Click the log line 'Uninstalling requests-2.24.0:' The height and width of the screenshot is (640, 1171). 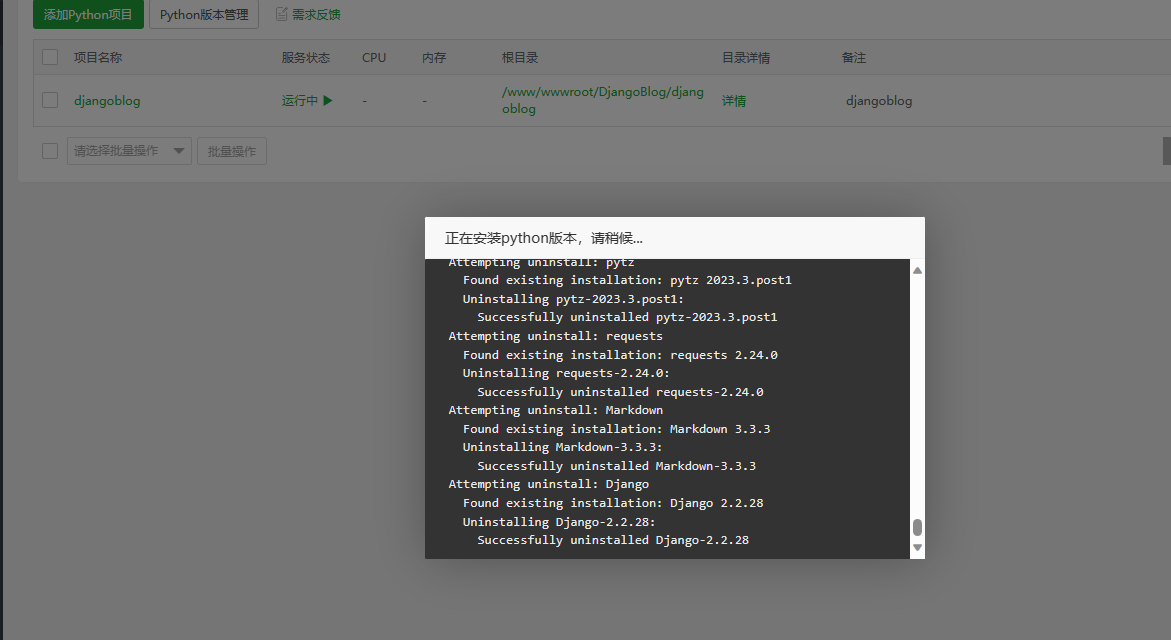566,373
